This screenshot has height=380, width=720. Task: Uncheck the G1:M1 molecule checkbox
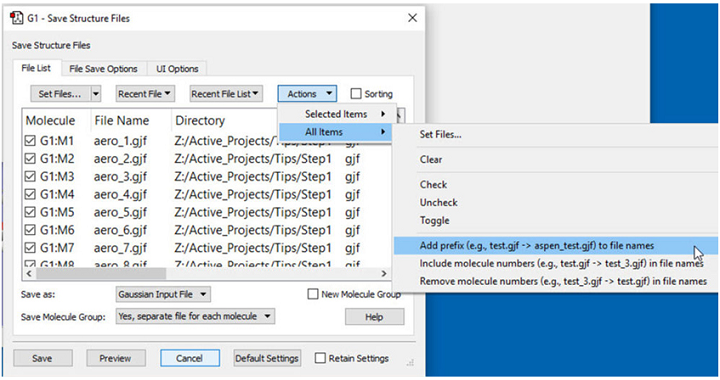pyautogui.click(x=30, y=140)
